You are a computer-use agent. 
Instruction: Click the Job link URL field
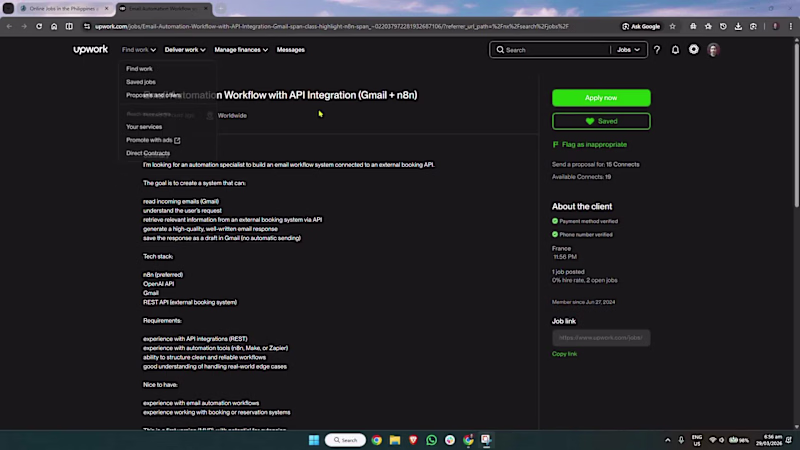pos(601,338)
